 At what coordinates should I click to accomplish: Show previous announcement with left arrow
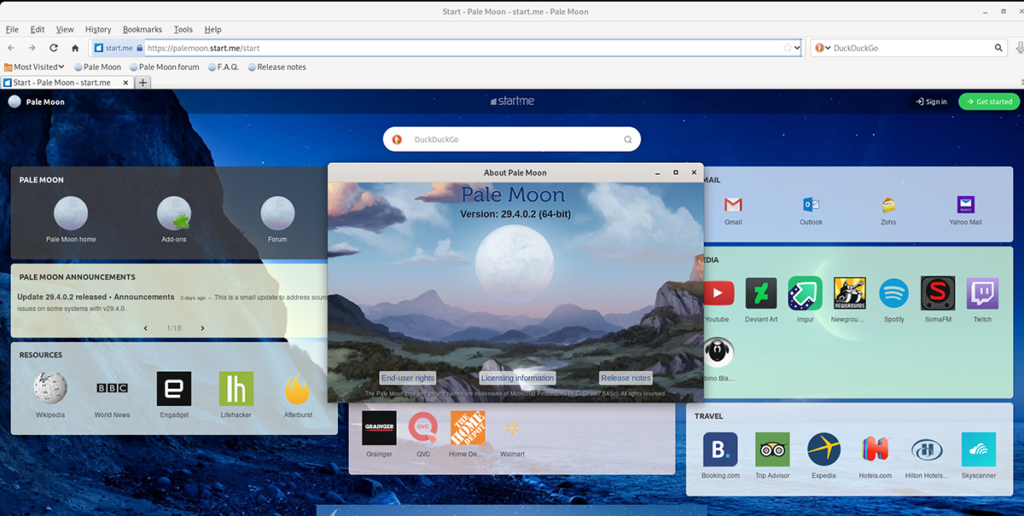click(146, 328)
